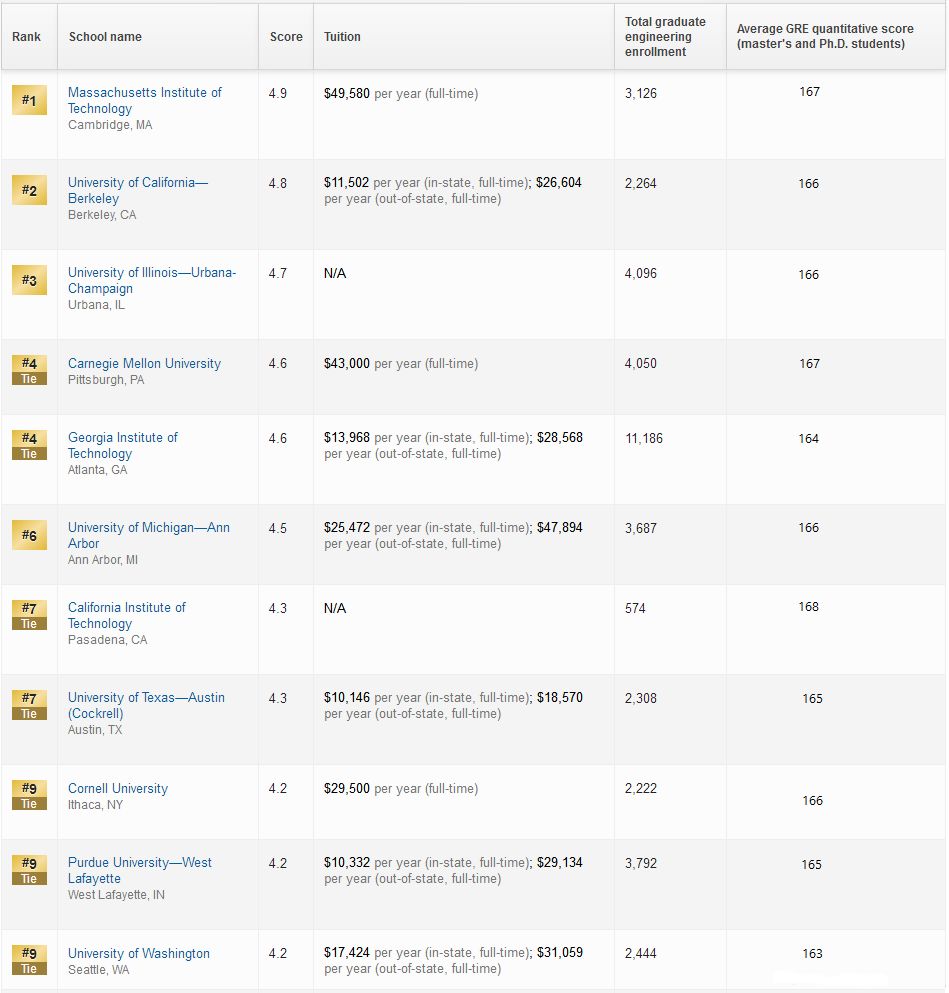Click Cornell's #9 Tie badge
Viewport: 949px width, 993px height.
pyautogui.click(x=29, y=795)
